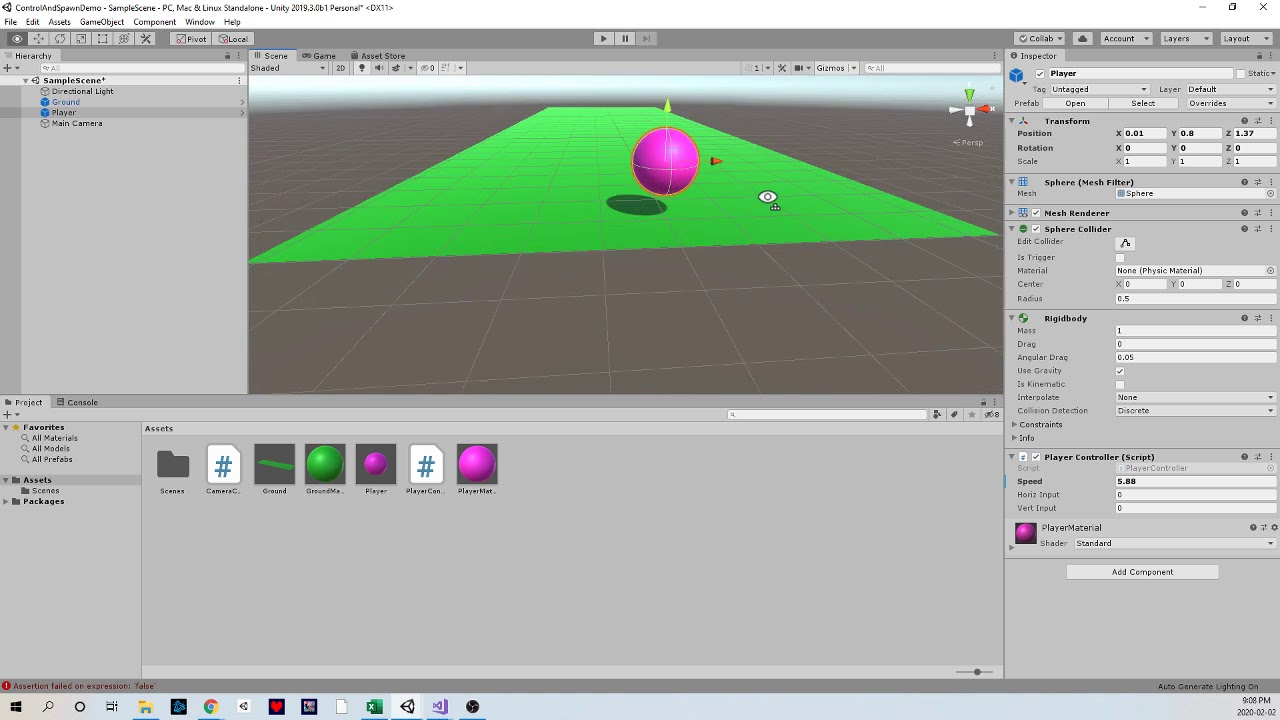Viewport: 1280px width, 720px height.
Task: Open Chrome from the taskbar
Action: tap(211, 707)
